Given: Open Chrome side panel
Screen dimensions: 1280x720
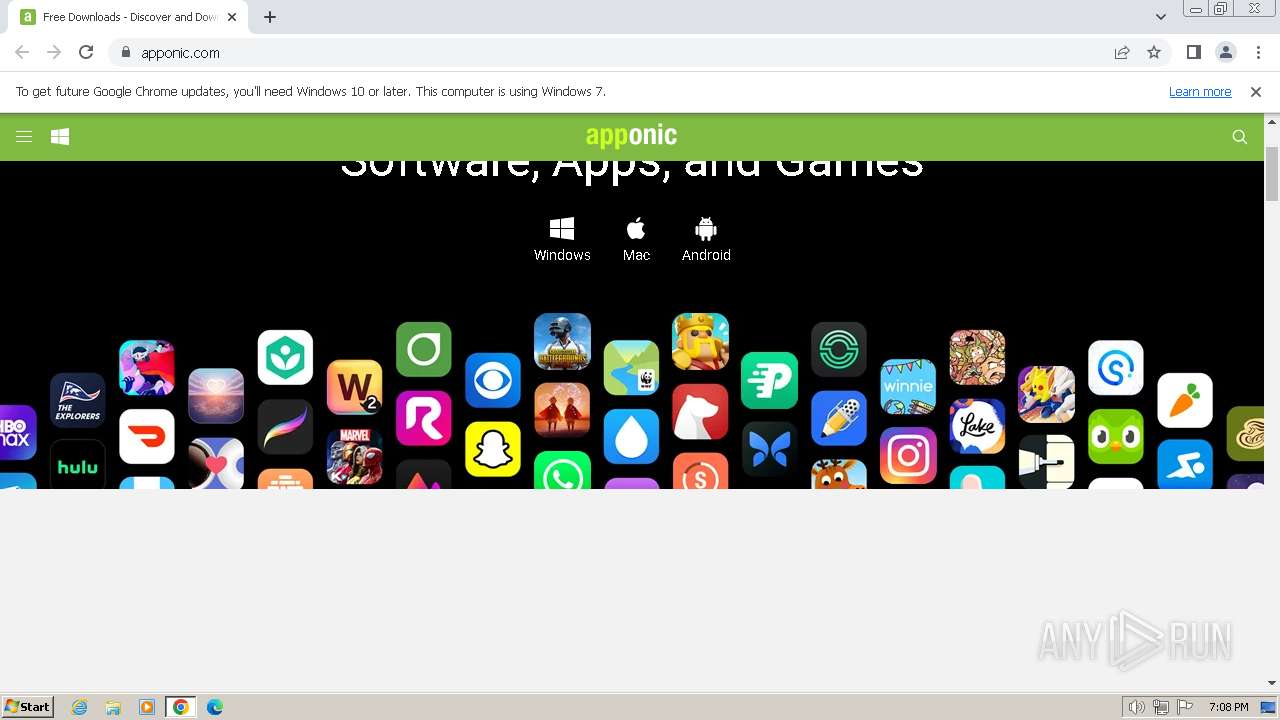Looking at the screenshot, I should pyautogui.click(x=1194, y=53).
